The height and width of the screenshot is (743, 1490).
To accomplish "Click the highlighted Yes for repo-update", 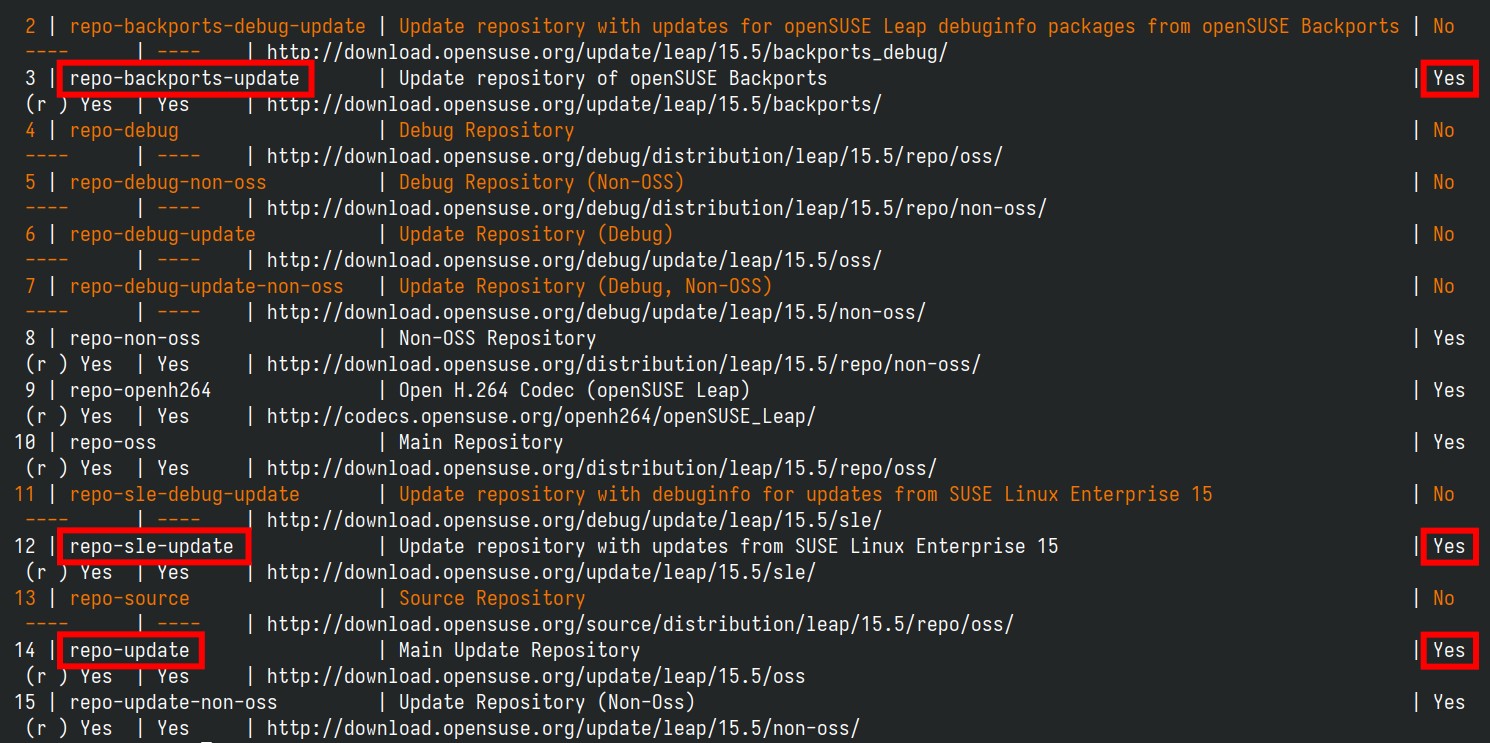I will point(1448,650).
